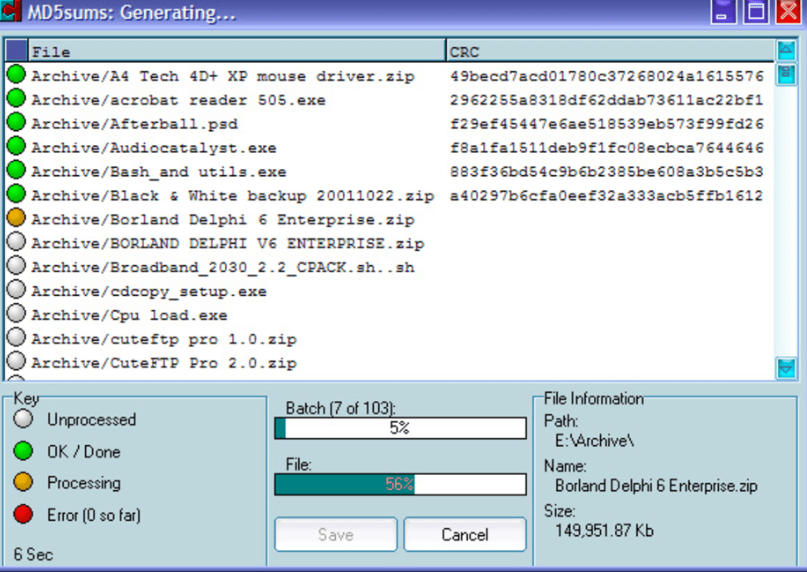
Task: Click the green status icon for Afterball.psd
Action: [16, 123]
